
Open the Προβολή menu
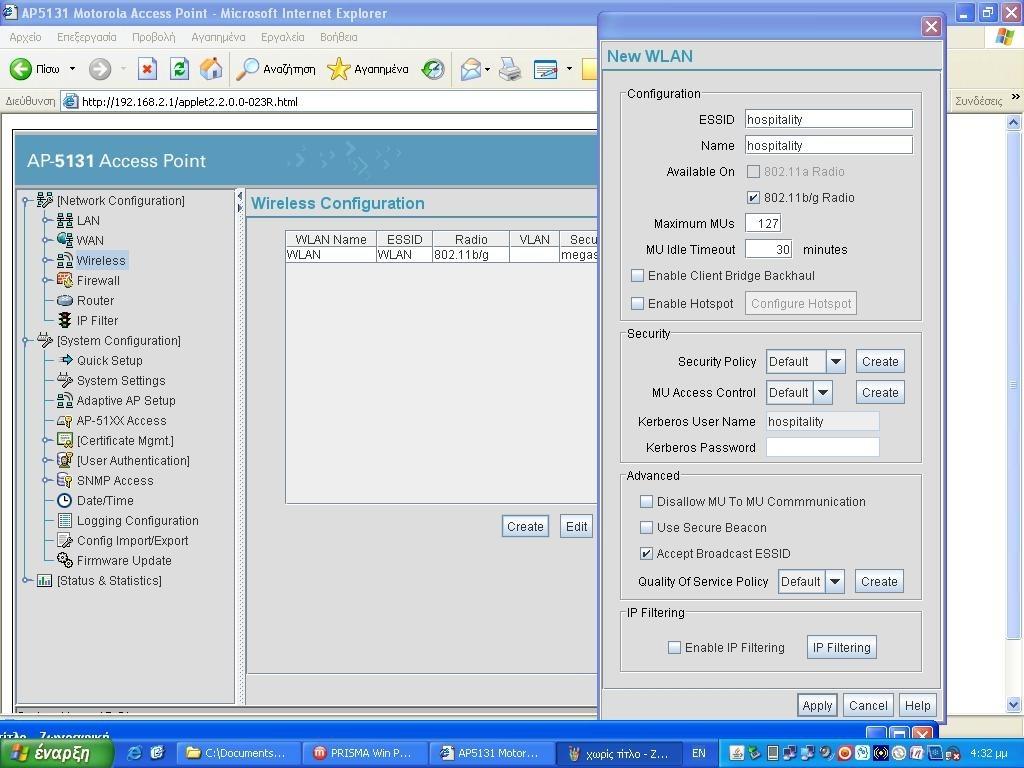[x=153, y=37]
